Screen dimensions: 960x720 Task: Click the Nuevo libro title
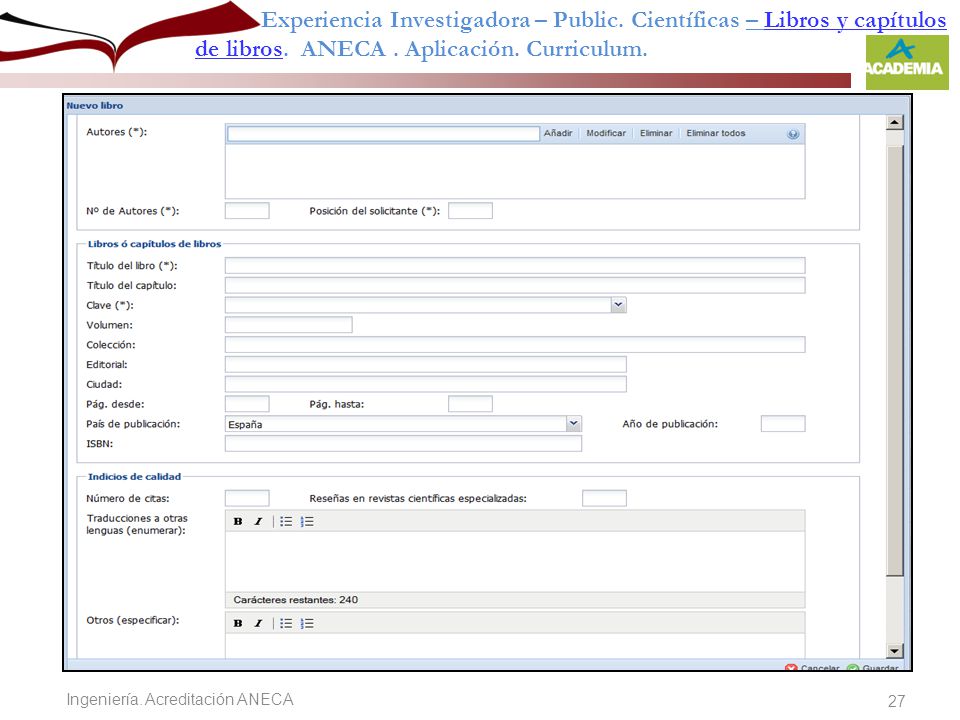[95, 105]
